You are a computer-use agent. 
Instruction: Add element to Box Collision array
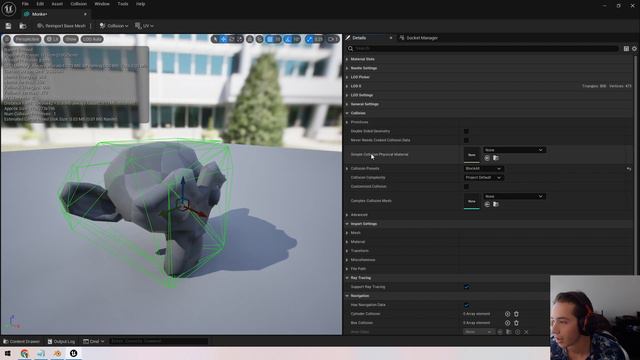point(507,323)
